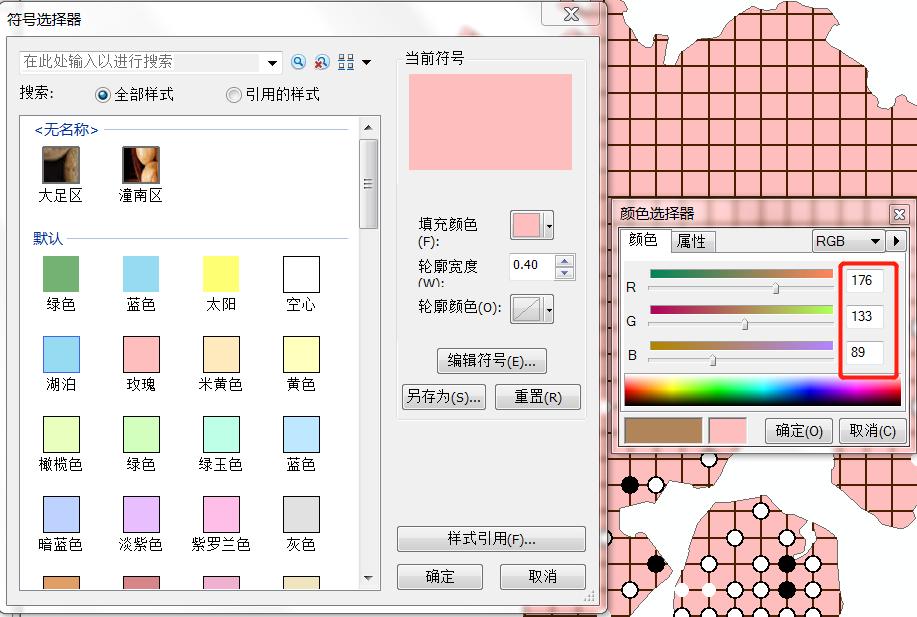Select the 紫罗兰色 violet symbol

click(x=221, y=514)
